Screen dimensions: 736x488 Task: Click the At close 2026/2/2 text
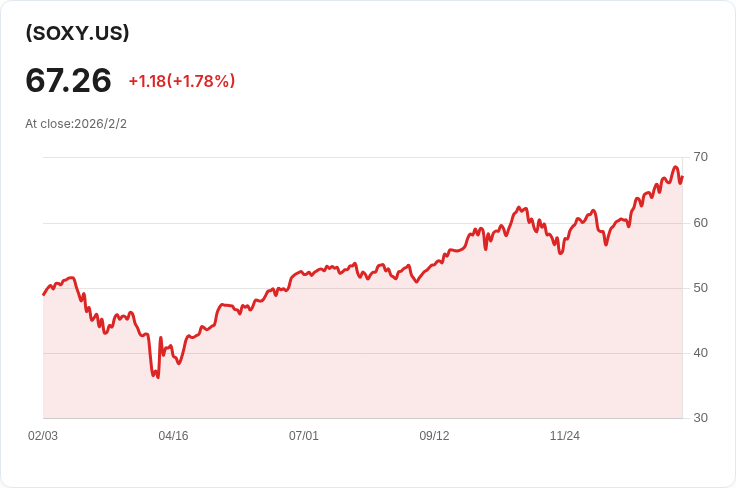(76, 124)
